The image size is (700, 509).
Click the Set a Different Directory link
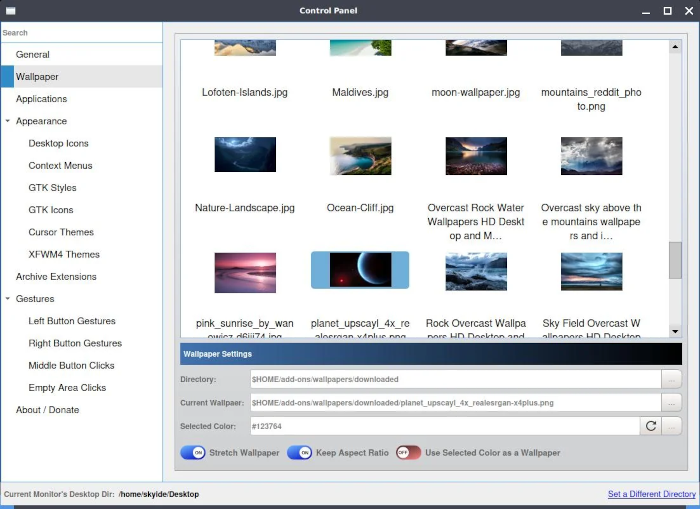point(651,494)
